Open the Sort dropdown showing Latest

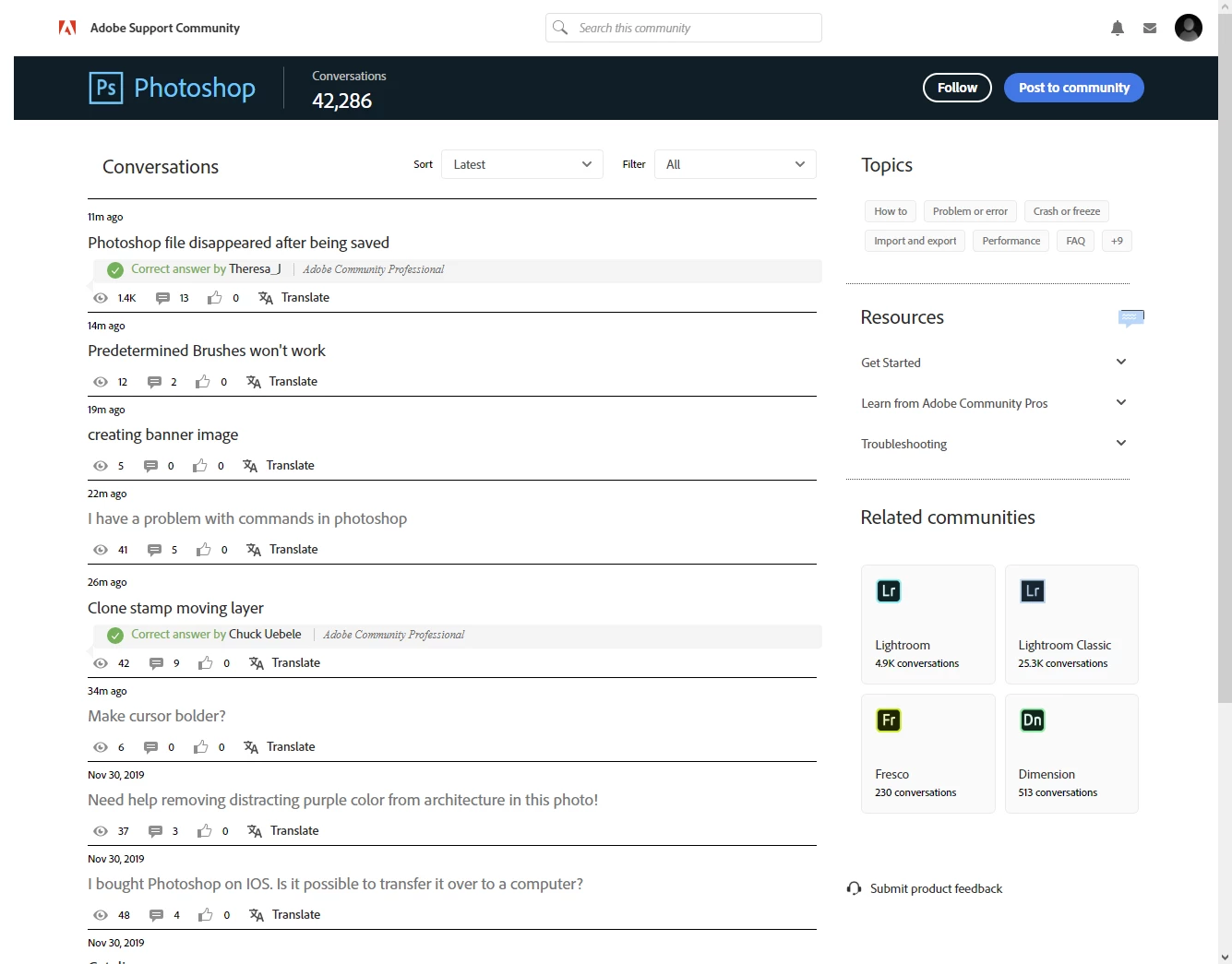tap(522, 164)
